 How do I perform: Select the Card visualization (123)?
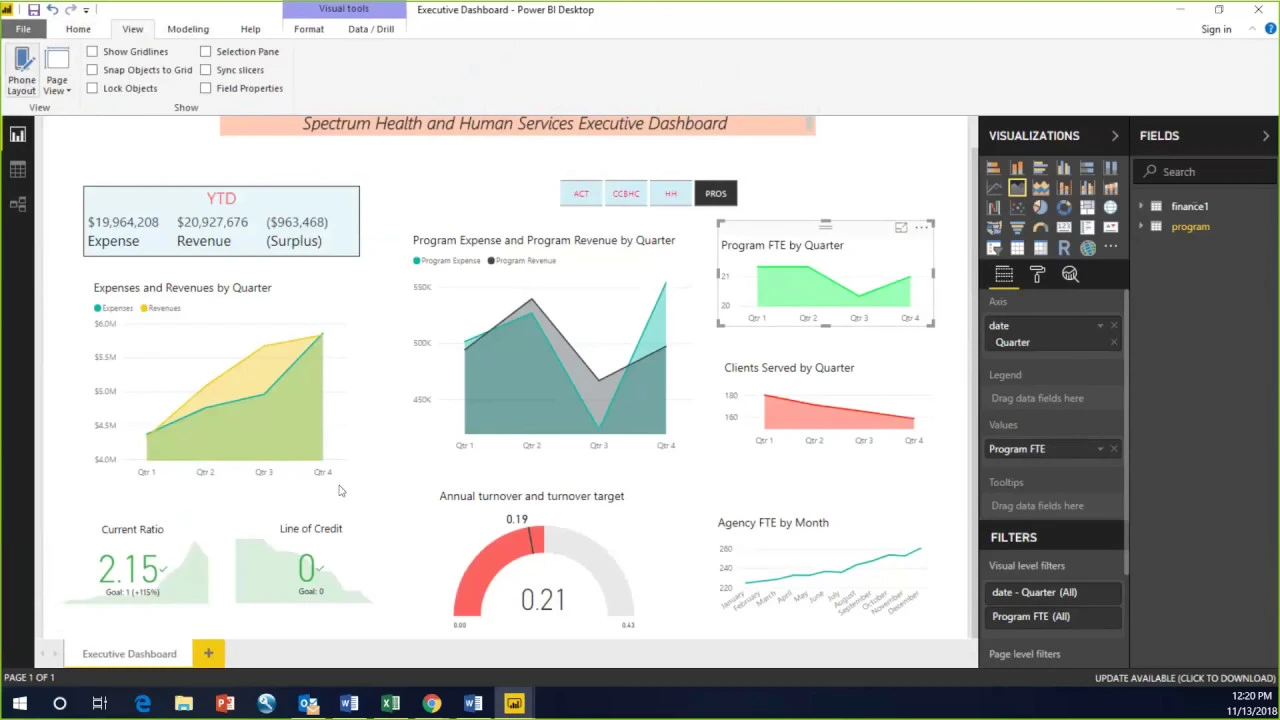1064,227
